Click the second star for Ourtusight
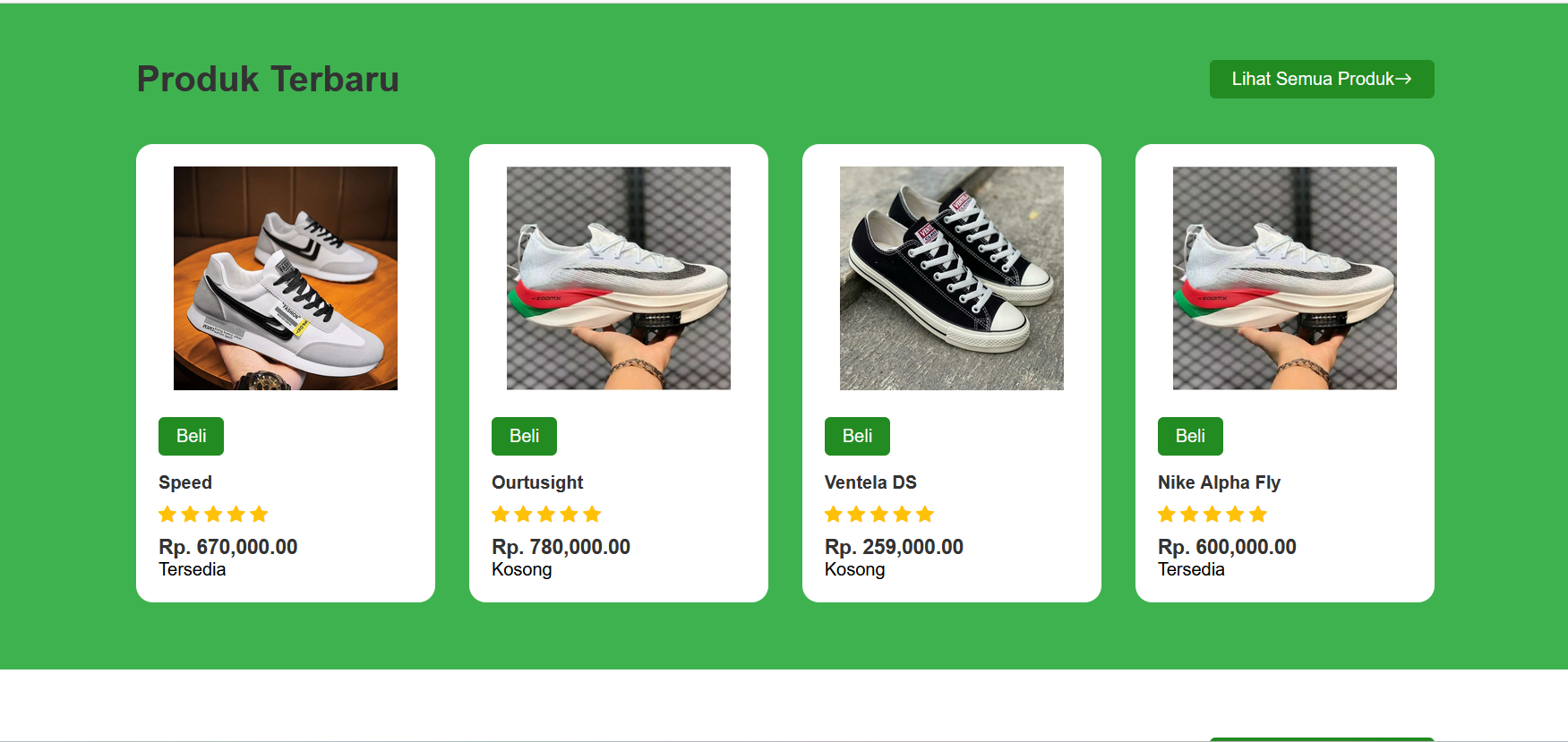The width and height of the screenshot is (1568, 742). click(523, 513)
